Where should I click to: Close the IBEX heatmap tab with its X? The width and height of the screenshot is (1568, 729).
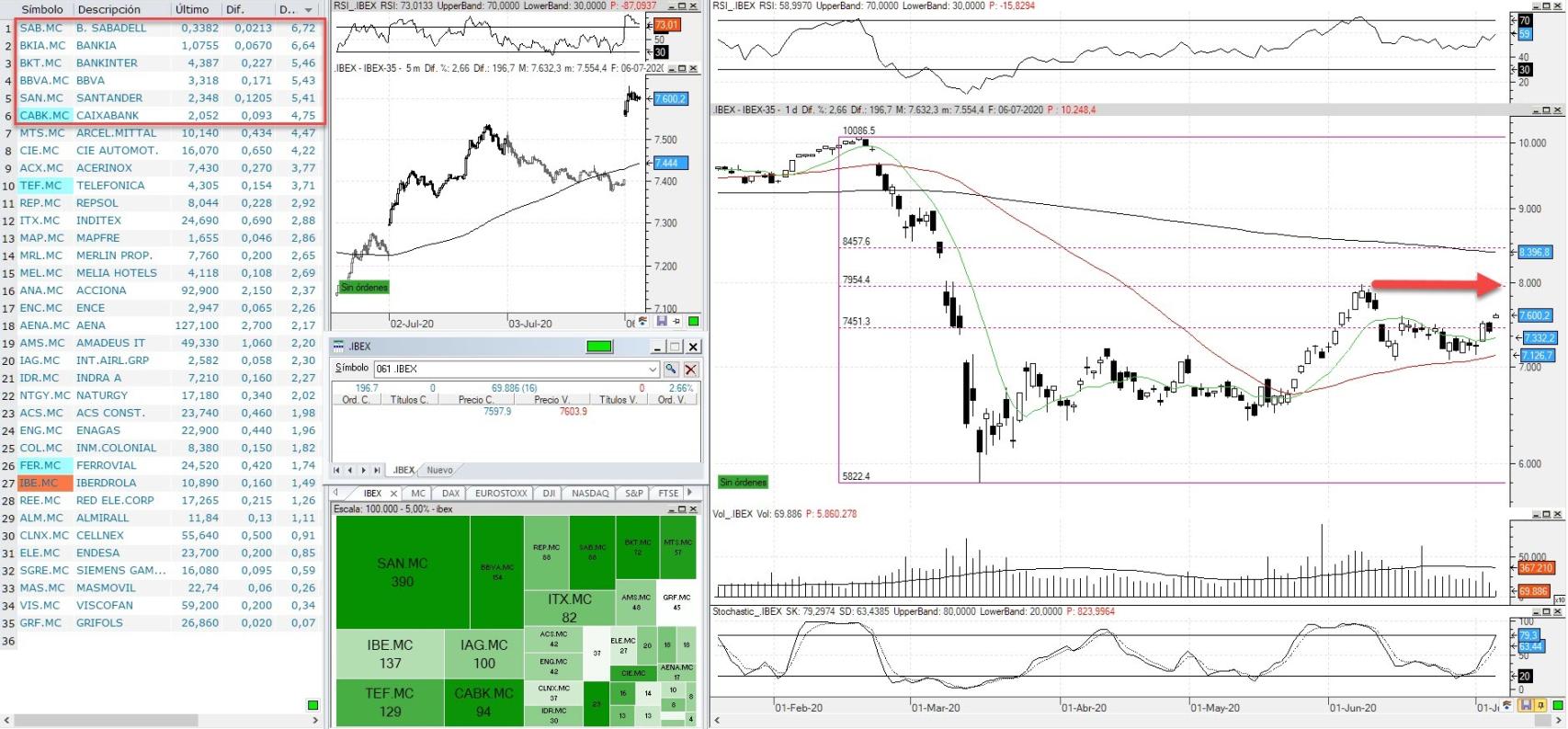click(x=393, y=494)
